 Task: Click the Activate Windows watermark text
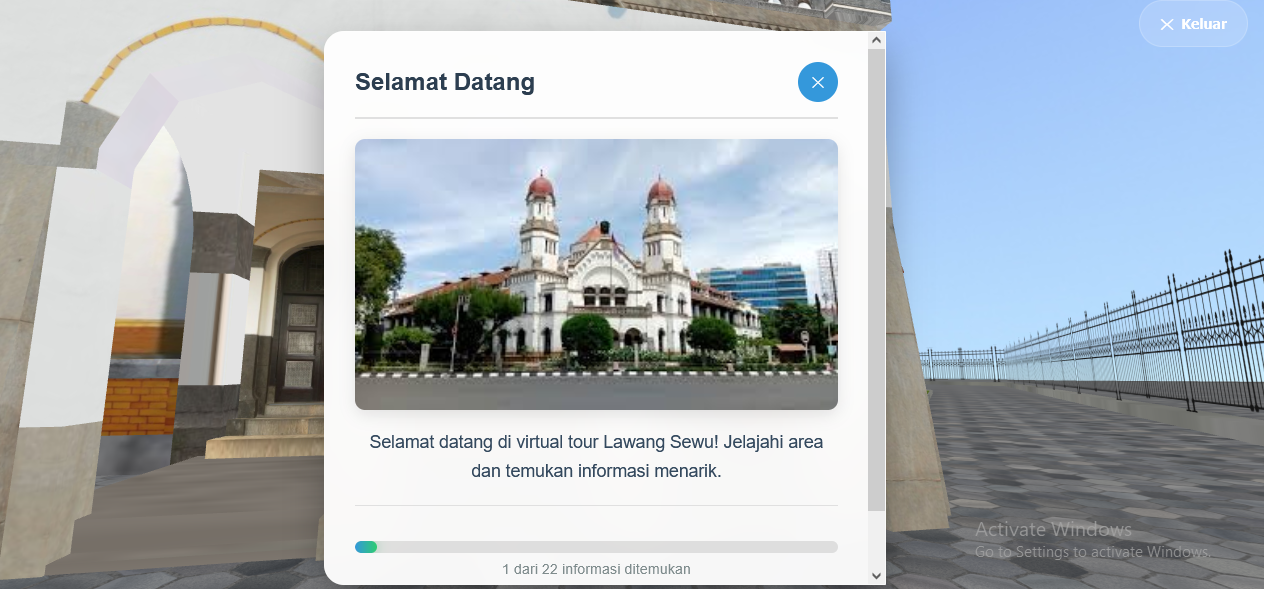pyautogui.click(x=1053, y=529)
